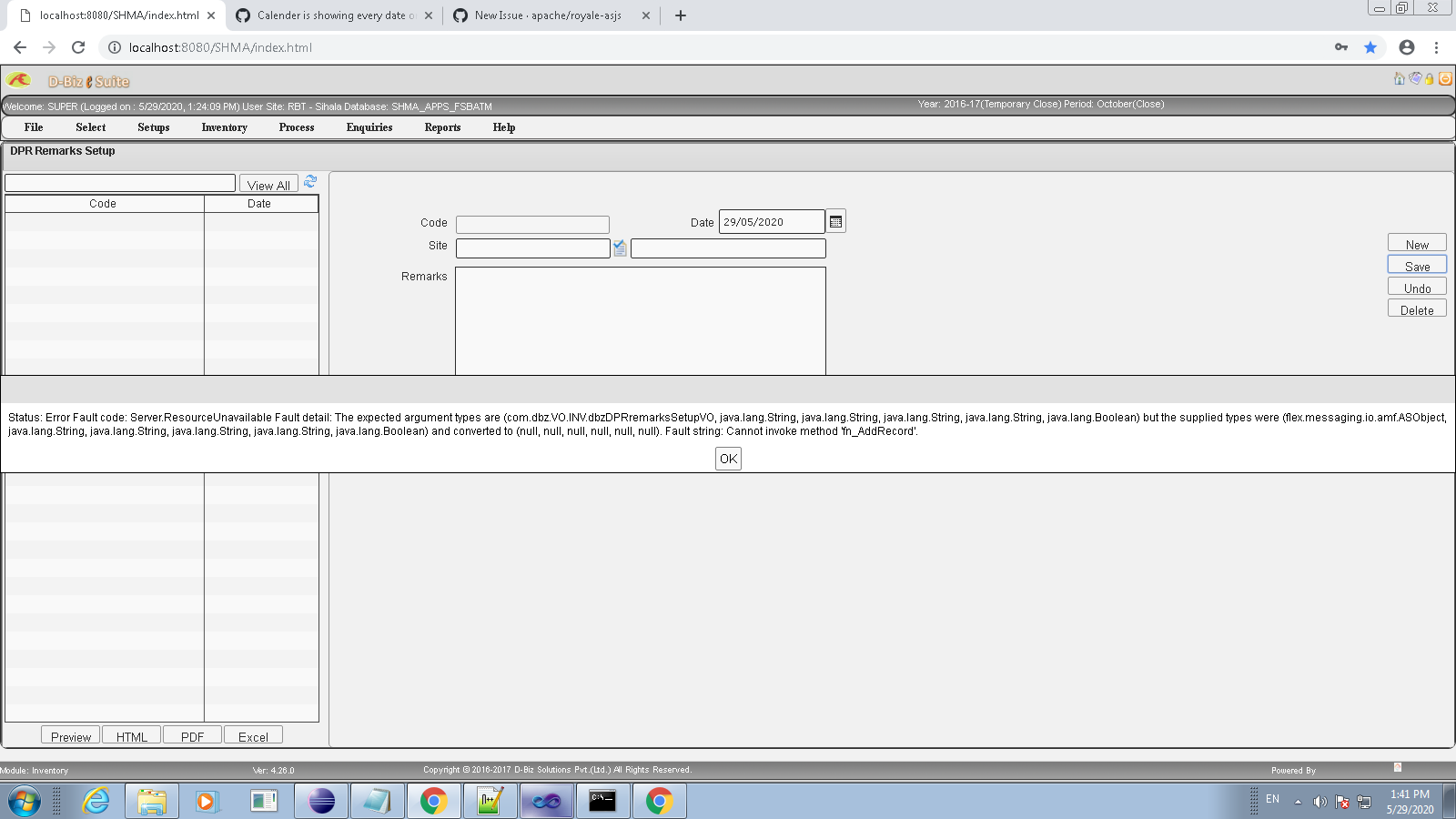Screen dimensions: 1456x819
Task: Click the Code input field
Action: coord(532,225)
